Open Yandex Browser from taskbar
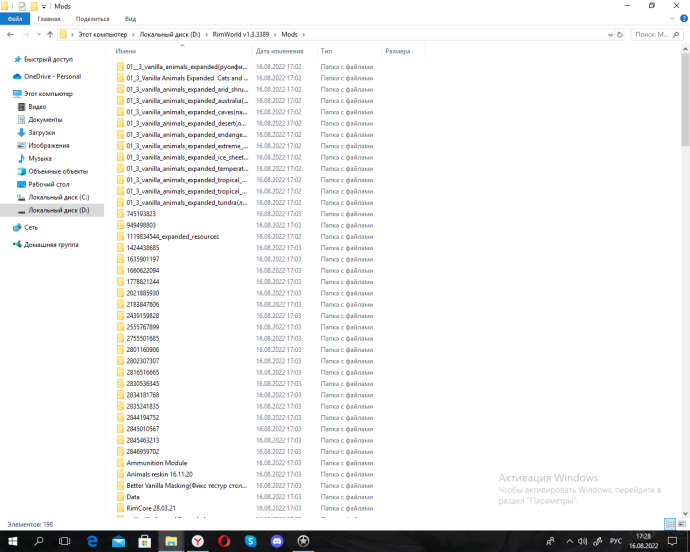This screenshot has width=690, height=552. (x=197, y=541)
